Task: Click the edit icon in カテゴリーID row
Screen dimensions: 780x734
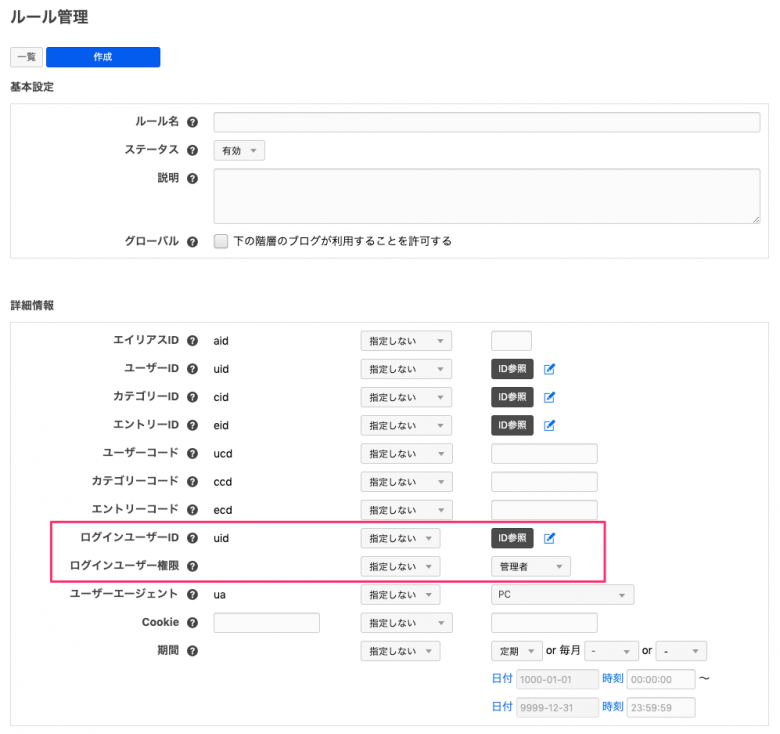Action: pyautogui.click(x=549, y=397)
